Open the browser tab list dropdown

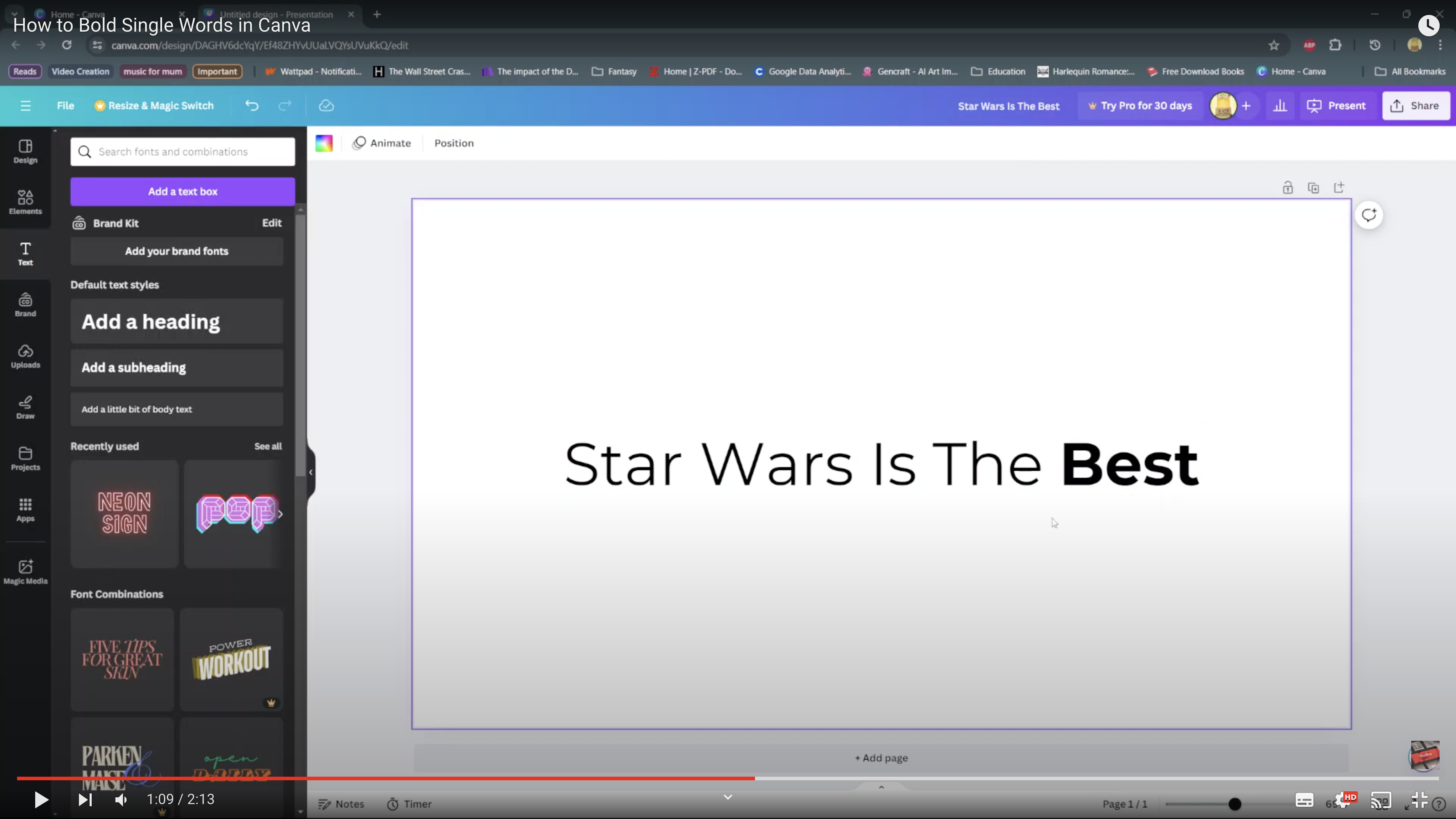(x=14, y=14)
